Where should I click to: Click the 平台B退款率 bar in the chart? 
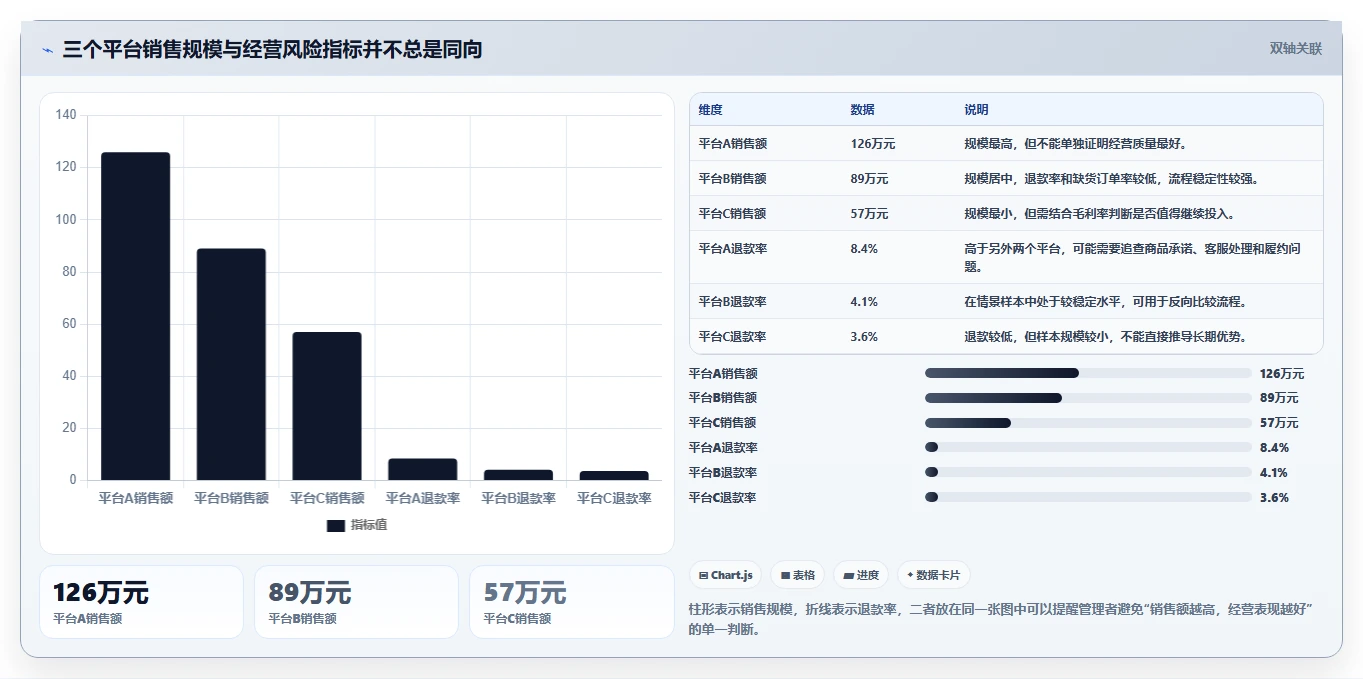518,475
